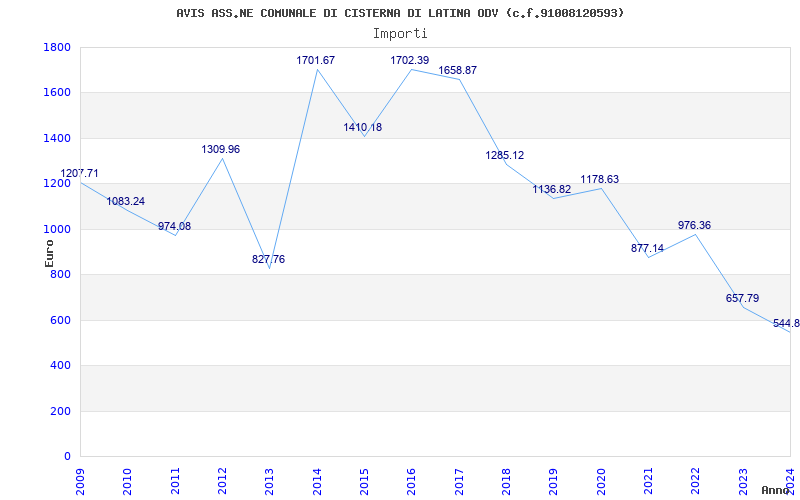This screenshot has height=500, width=800.
Task: Click the 1207.71 data label for 2009
Action: click(x=80, y=173)
